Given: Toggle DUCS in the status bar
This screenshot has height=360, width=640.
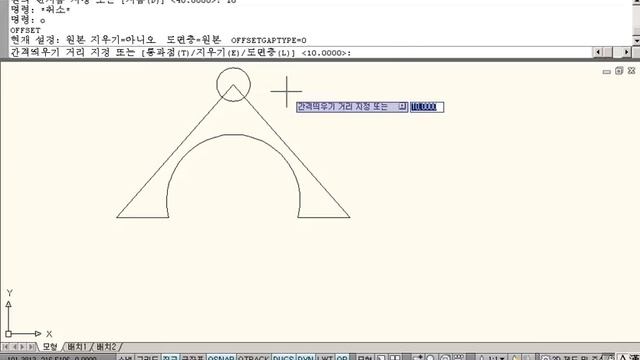Looking at the screenshot, I should pyautogui.click(x=283, y=358).
